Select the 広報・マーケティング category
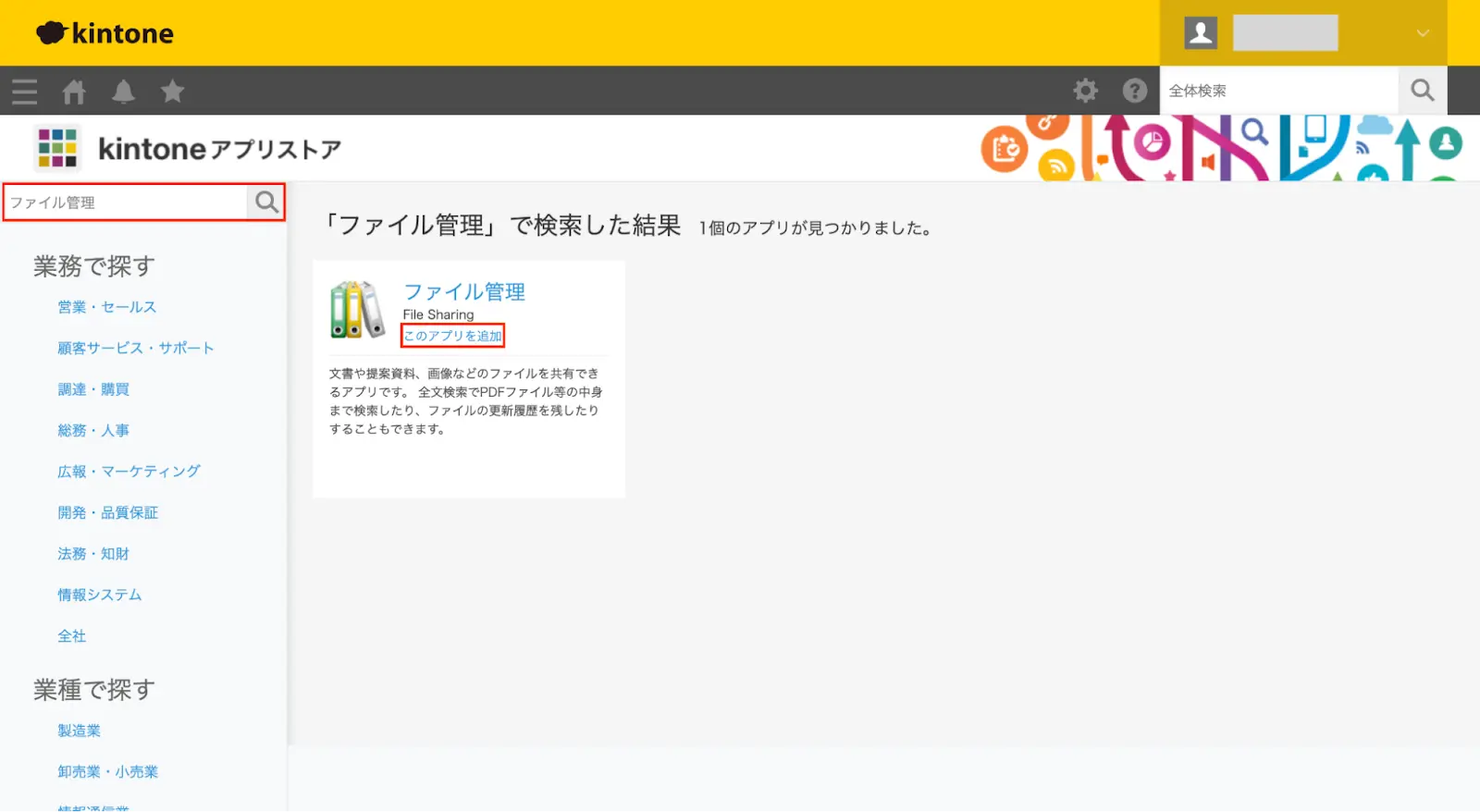This screenshot has width=1480, height=812. coord(129,472)
